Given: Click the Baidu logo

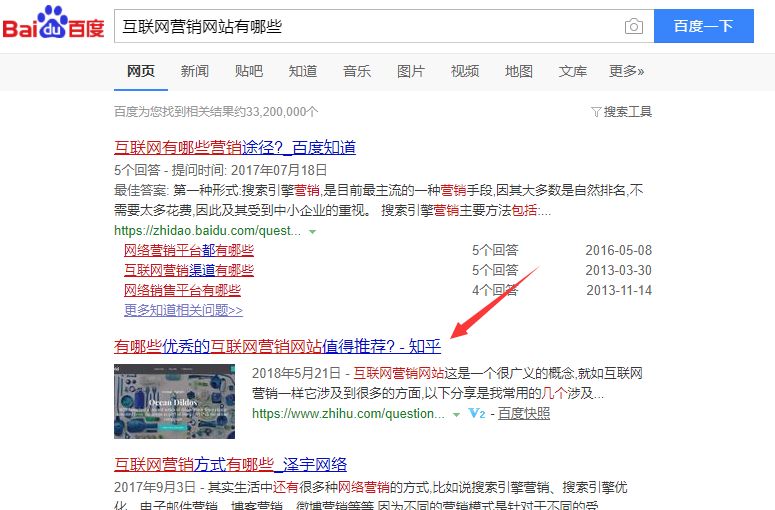Looking at the screenshot, I should coord(53,23).
